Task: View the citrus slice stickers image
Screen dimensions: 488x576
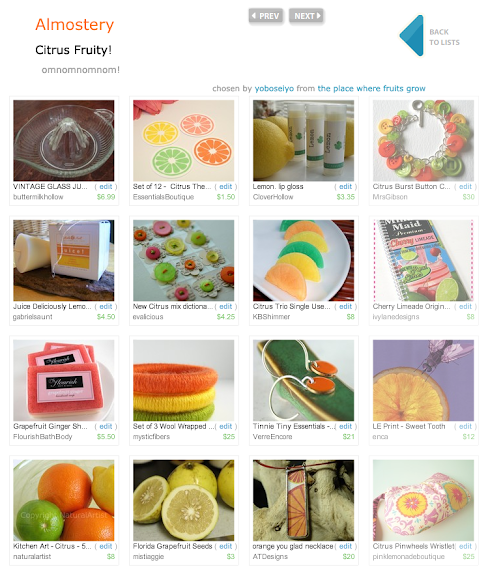Action: click(183, 141)
